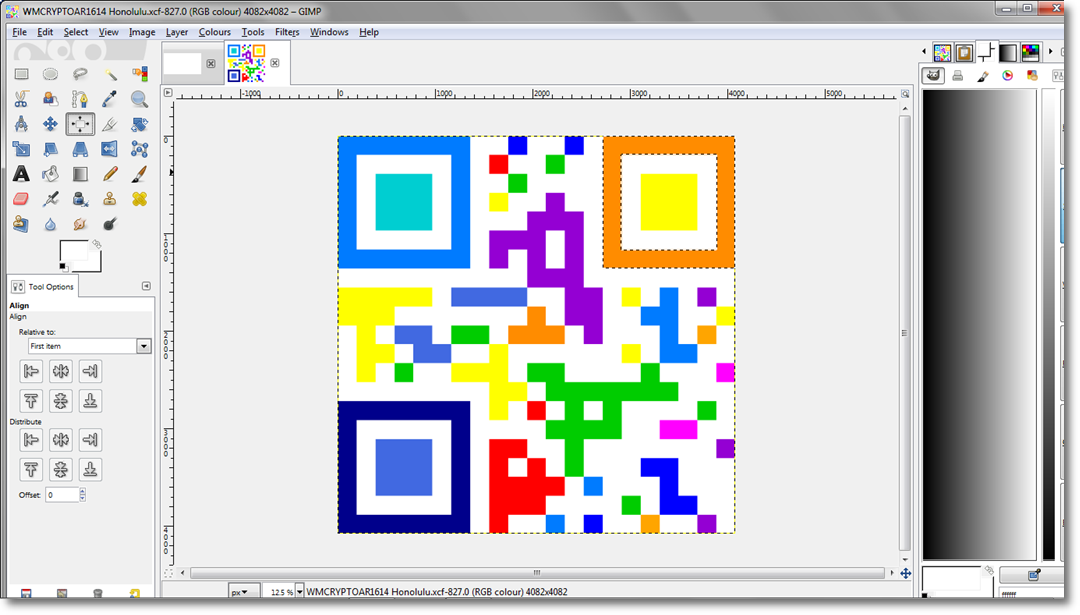Viewport: 1080px width, 615px height.
Task: Open the 12.5% zoom level dropdown
Action: pos(300,592)
